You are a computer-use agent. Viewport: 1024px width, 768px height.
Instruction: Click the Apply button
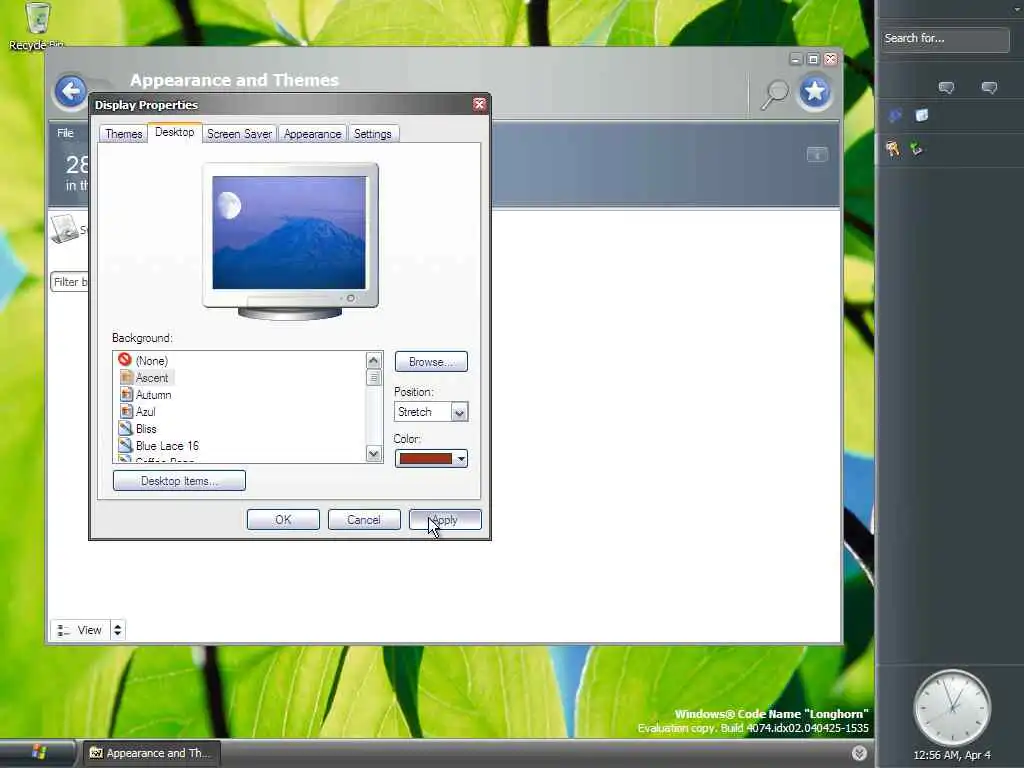pyautogui.click(x=445, y=520)
